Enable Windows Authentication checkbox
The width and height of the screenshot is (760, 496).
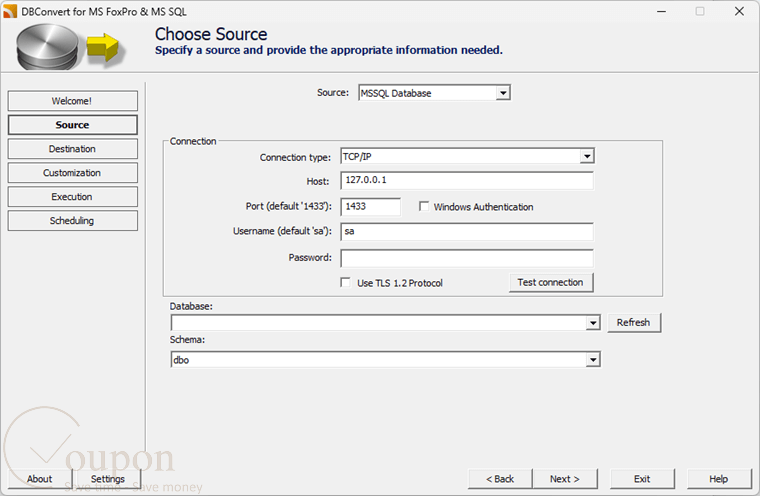(424, 207)
